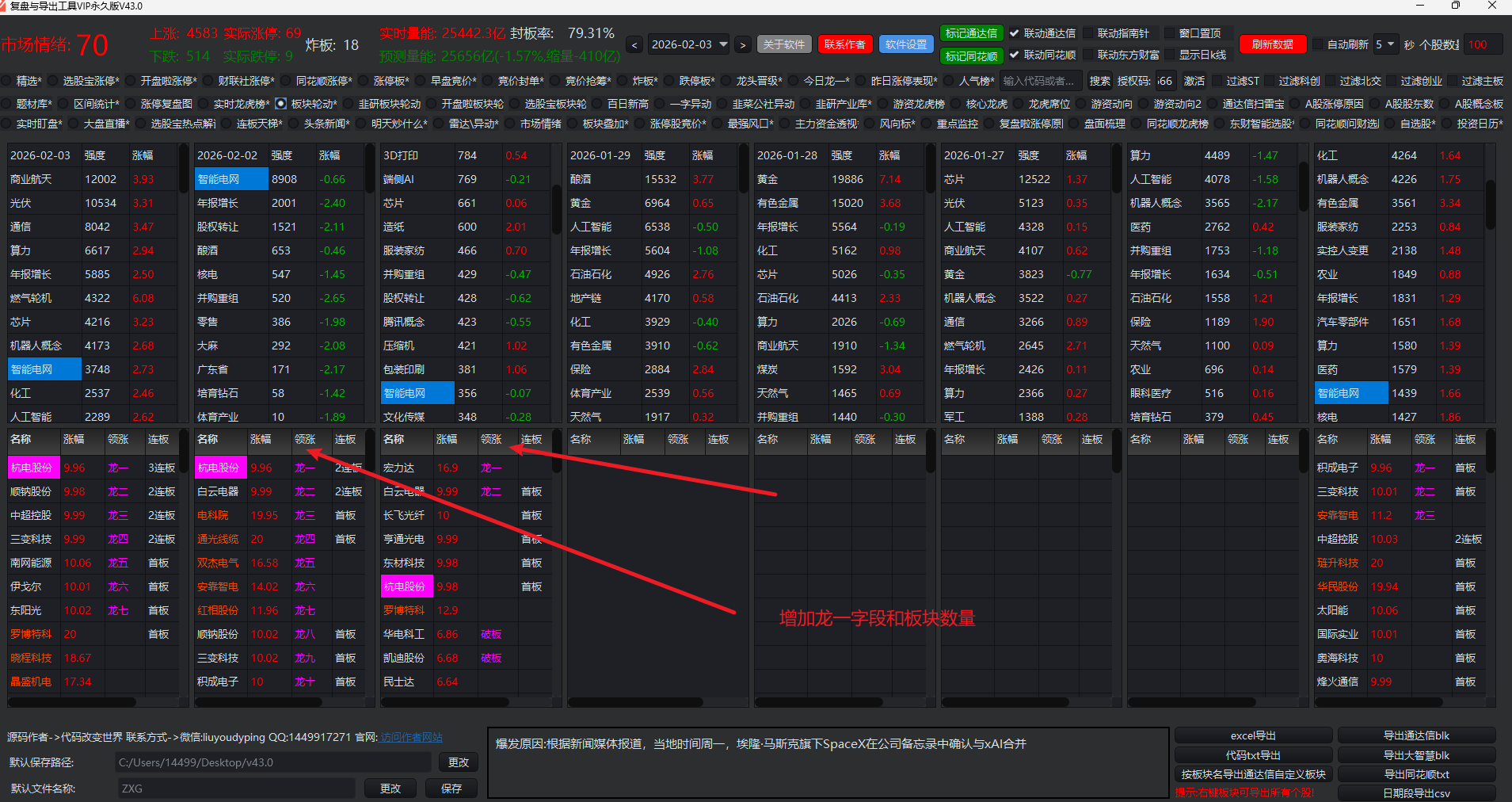Click the 保存 button
The image size is (1512, 802).
(x=451, y=789)
